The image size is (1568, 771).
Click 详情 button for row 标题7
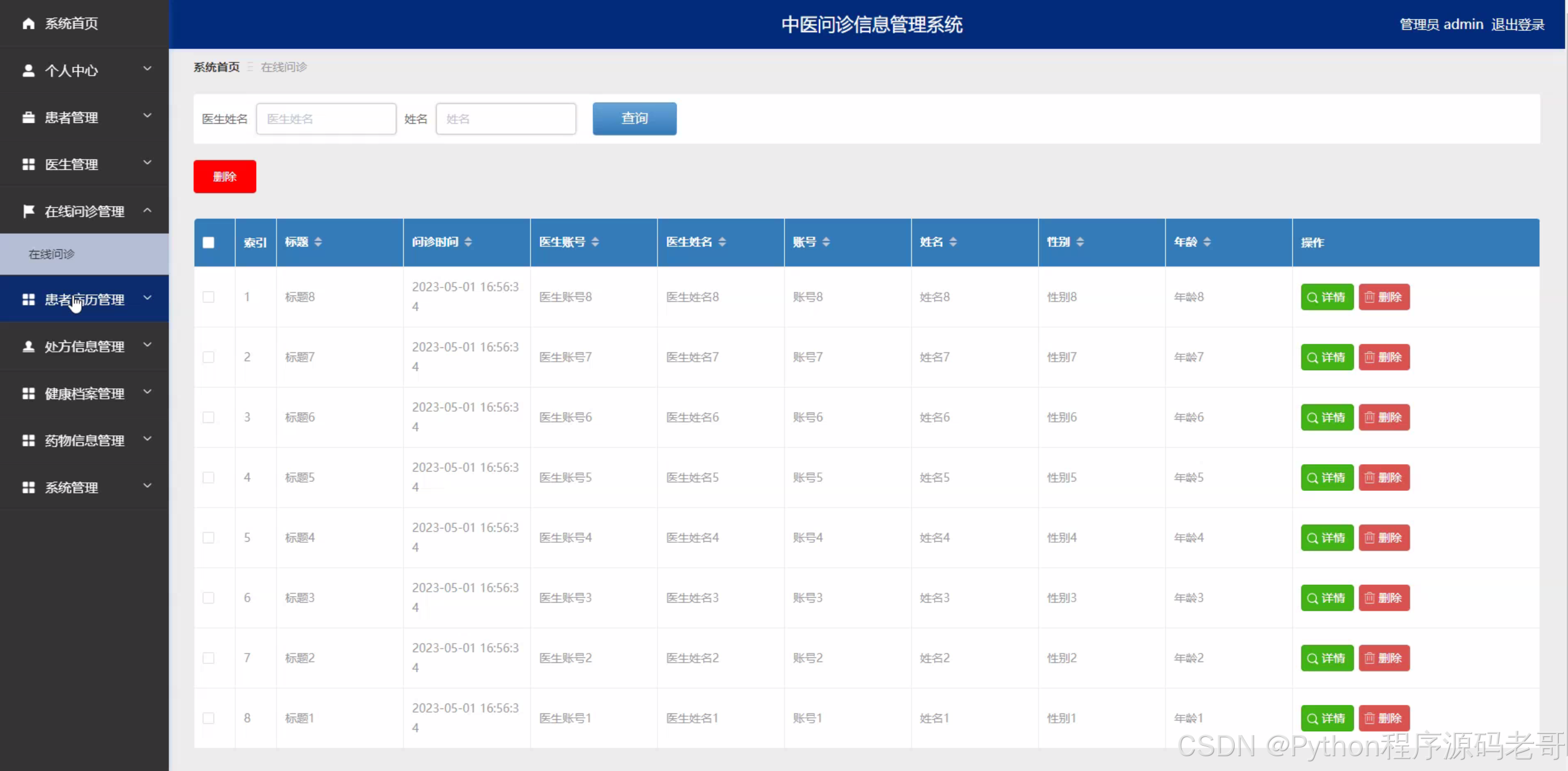tap(1327, 357)
